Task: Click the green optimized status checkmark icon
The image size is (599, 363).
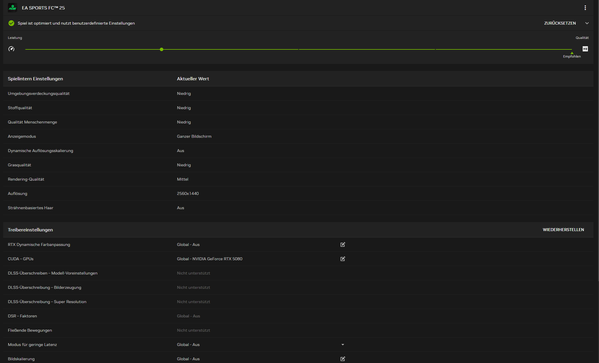Action: 11,23
